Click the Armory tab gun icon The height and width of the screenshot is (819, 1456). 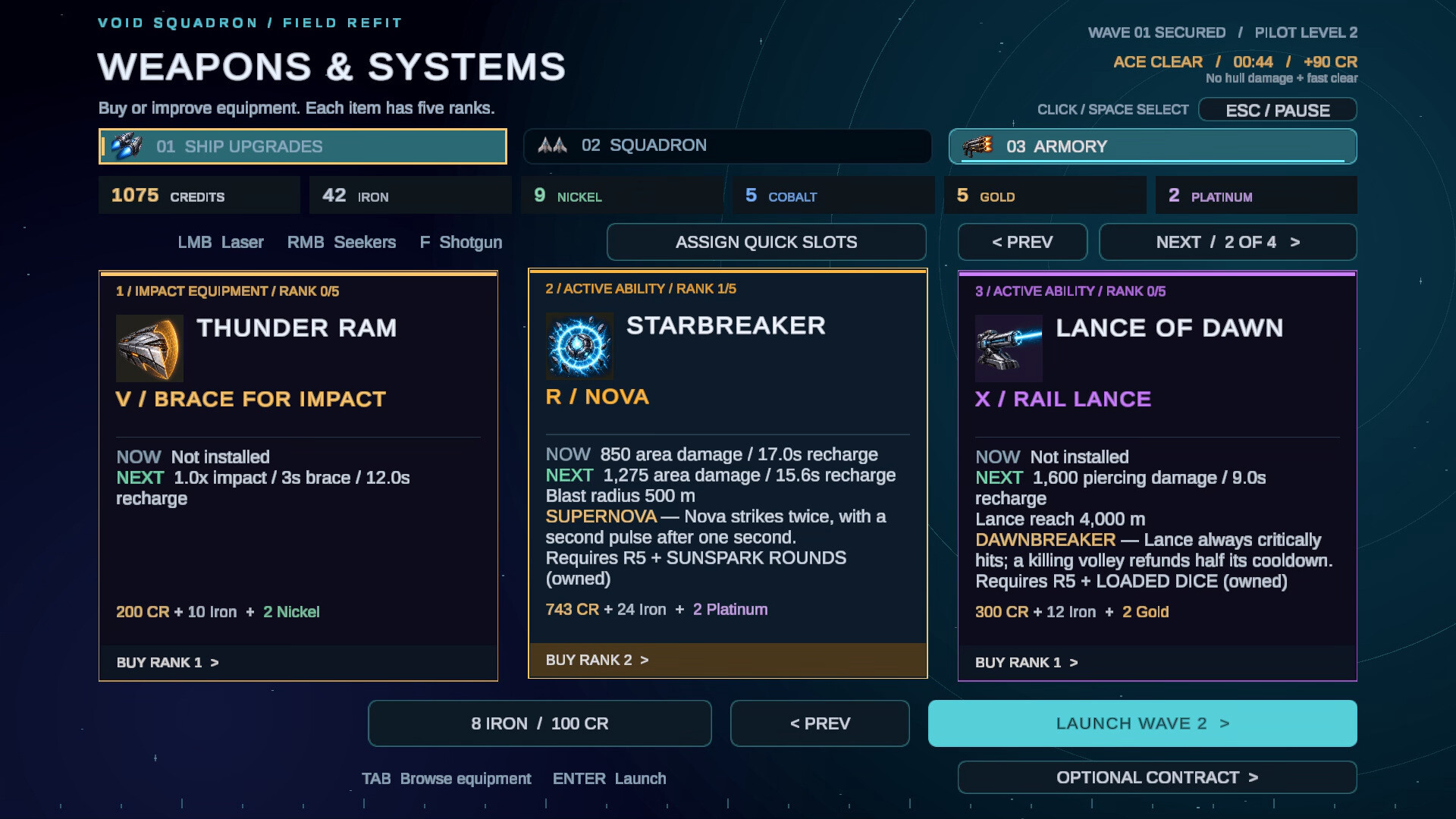[977, 146]
